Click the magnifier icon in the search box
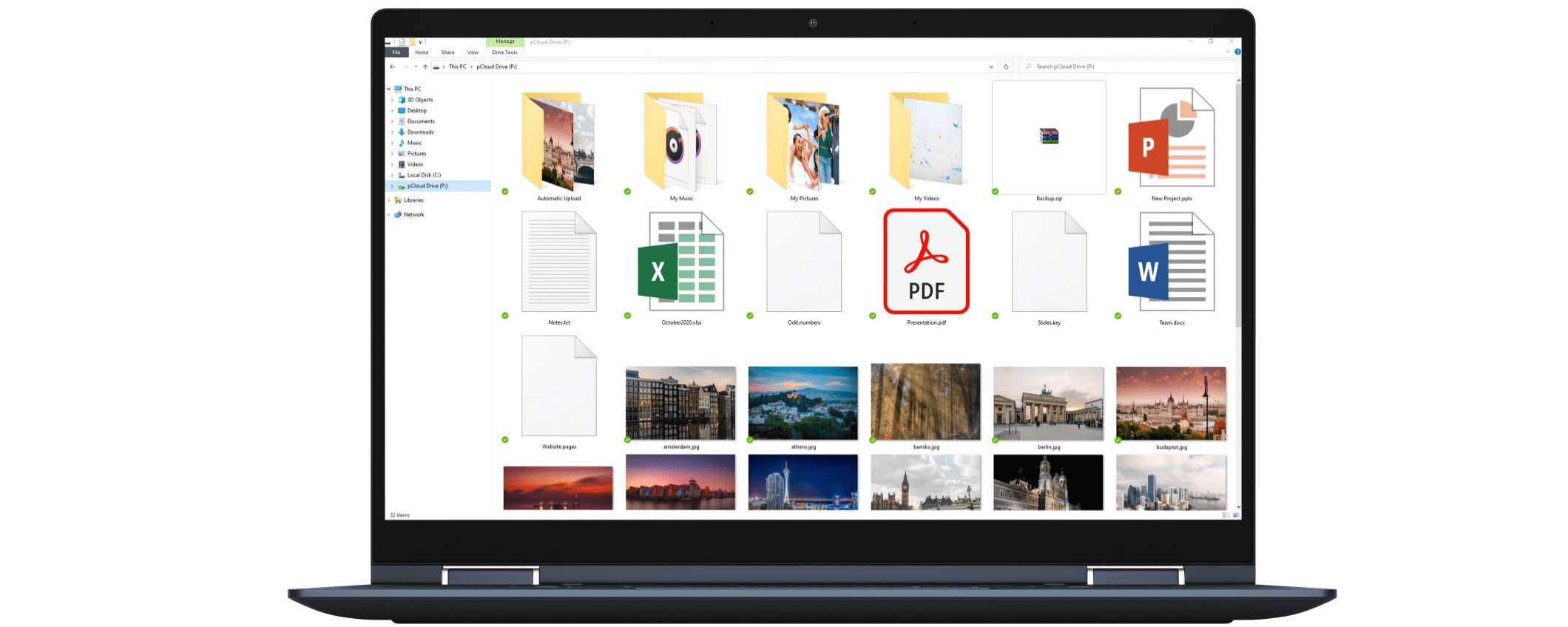Viewport: 1568px width, 627px height. (1028, 67)
